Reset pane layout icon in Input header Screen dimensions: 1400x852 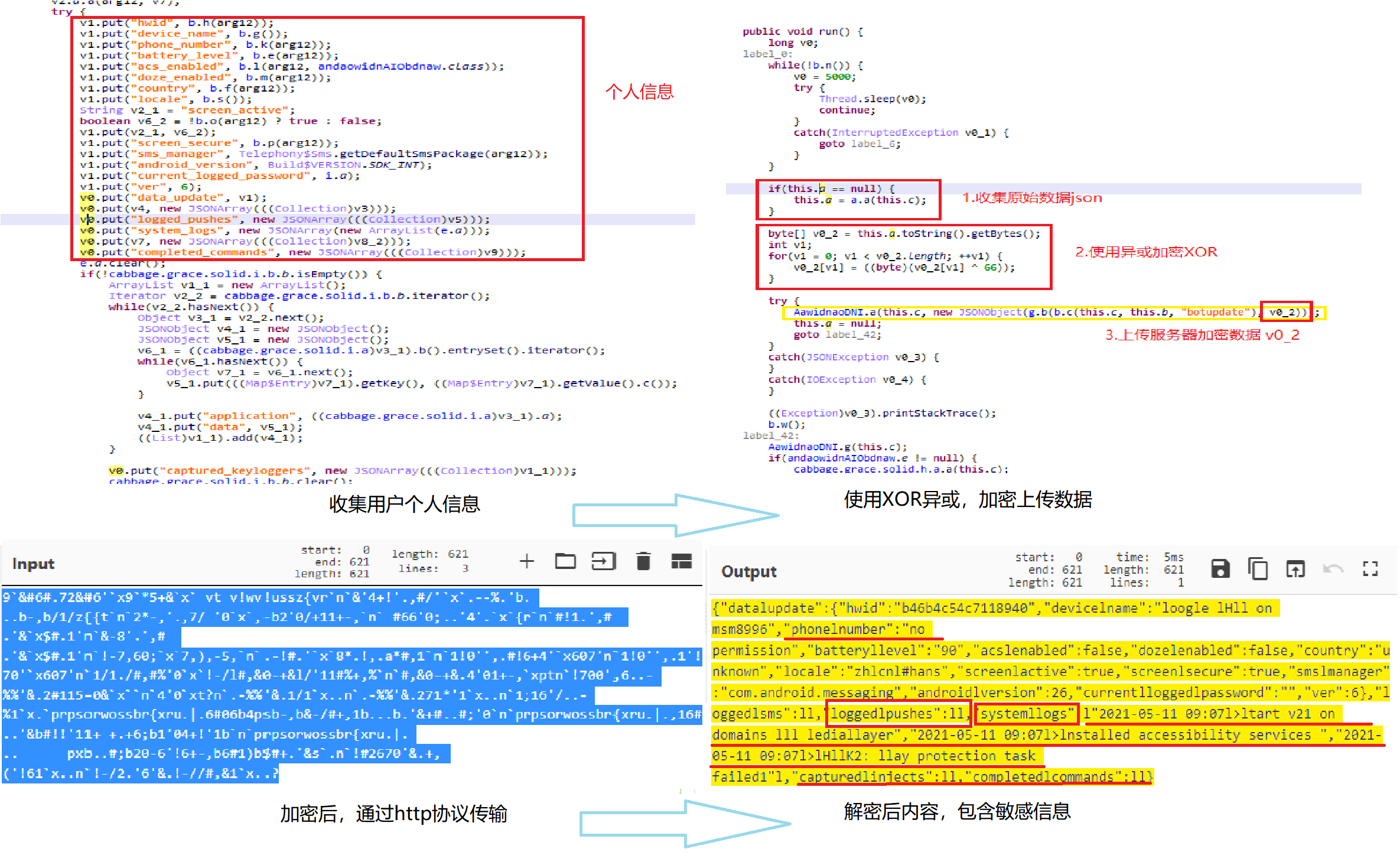[681, 561]
